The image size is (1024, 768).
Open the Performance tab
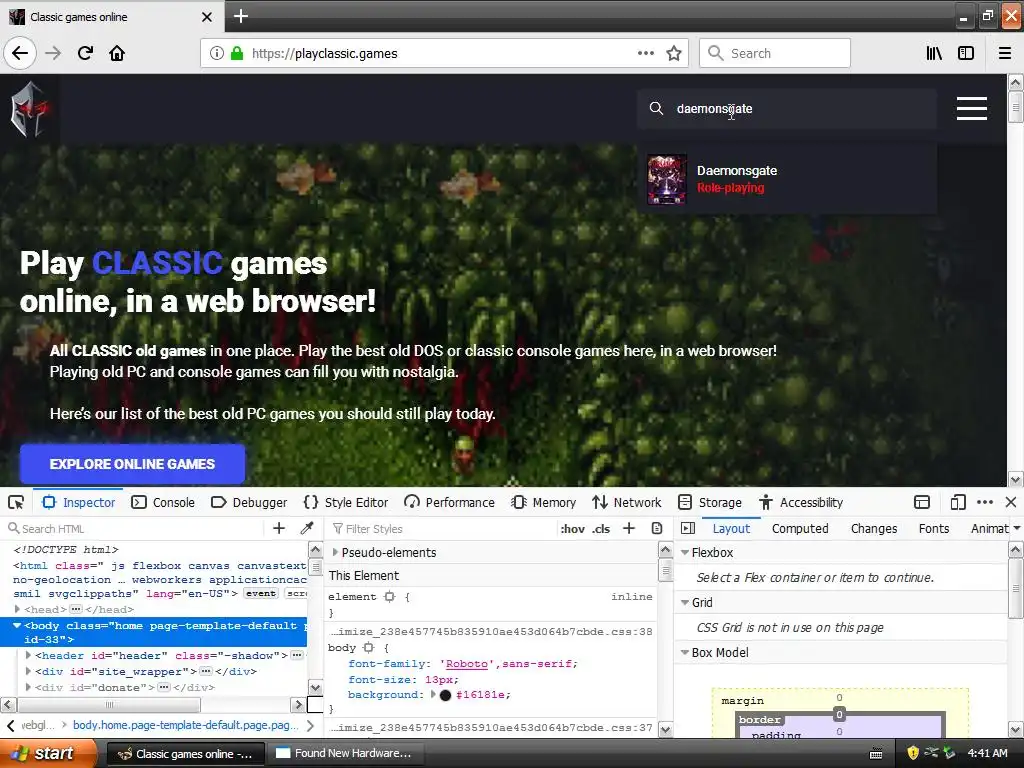pos(449,502)
